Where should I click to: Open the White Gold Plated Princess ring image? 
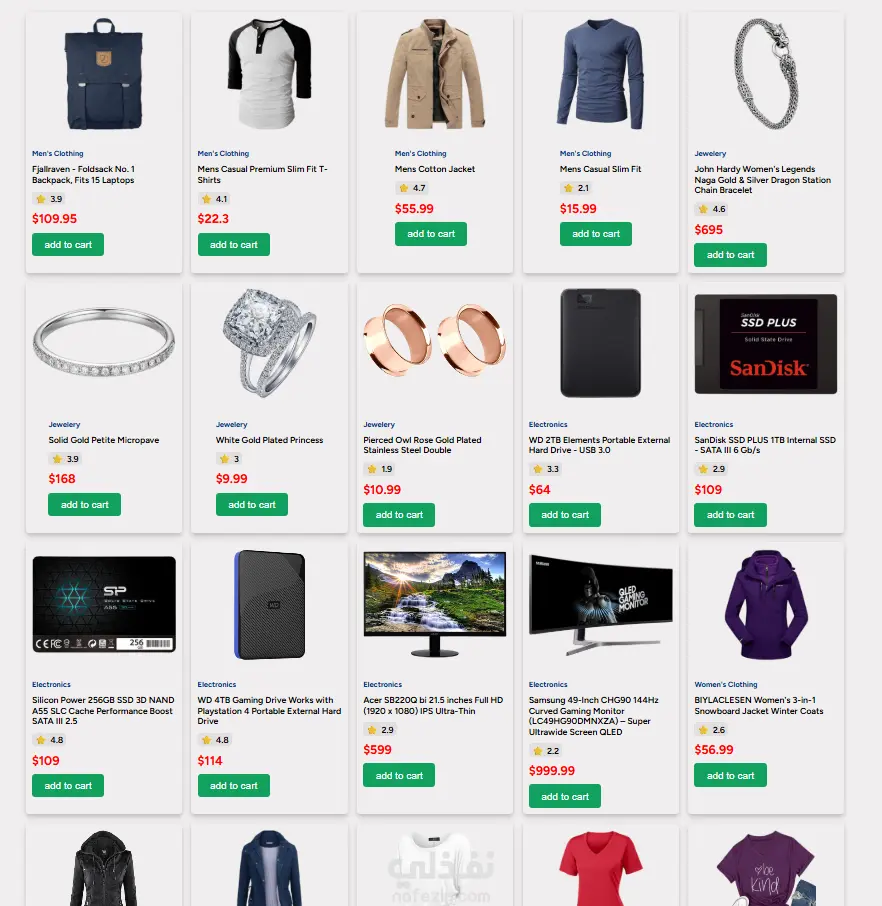[269, 343]
